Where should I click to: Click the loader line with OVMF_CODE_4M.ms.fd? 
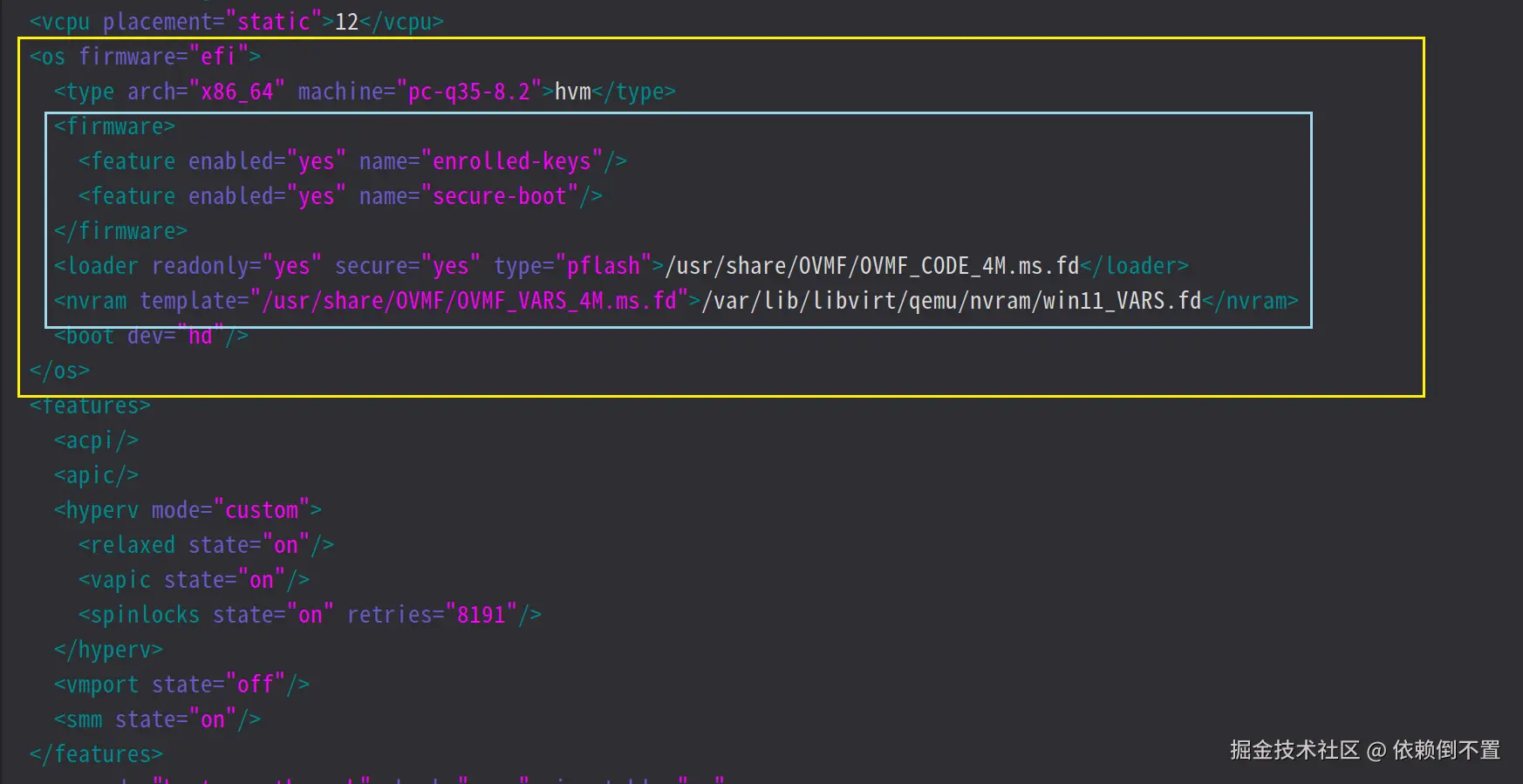[621, 266]
